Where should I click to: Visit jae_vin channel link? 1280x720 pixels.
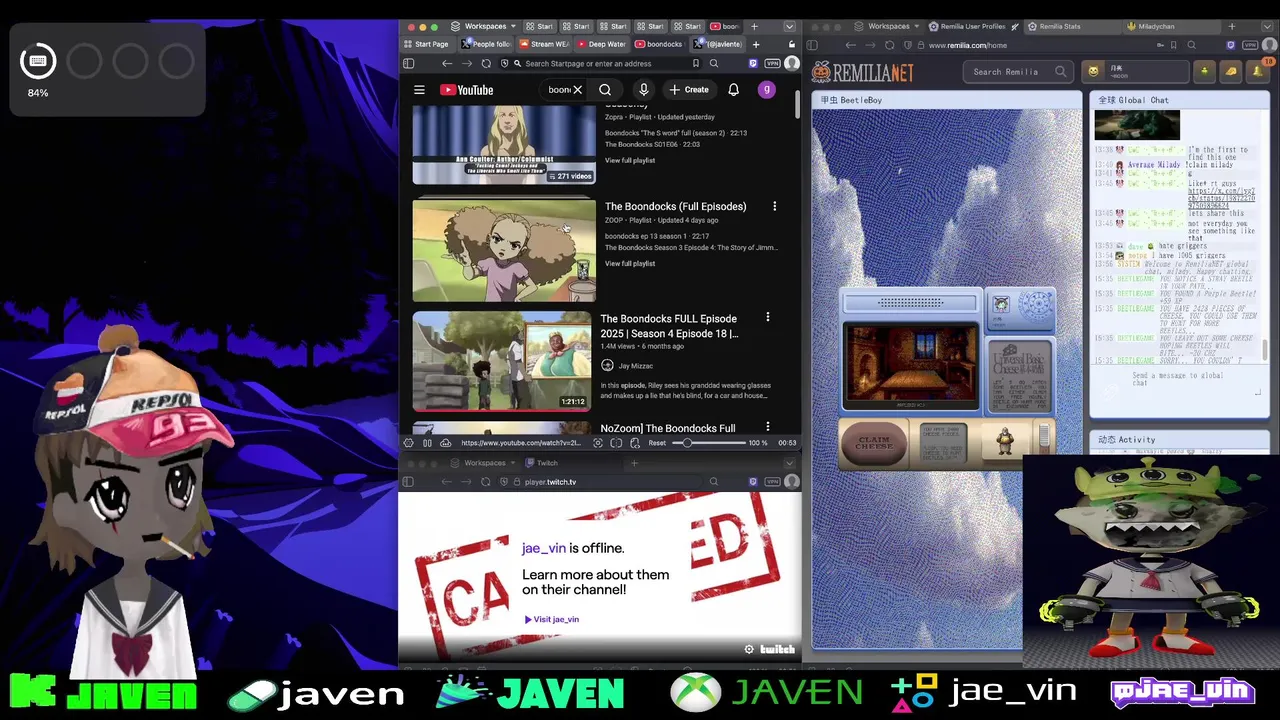552,619
